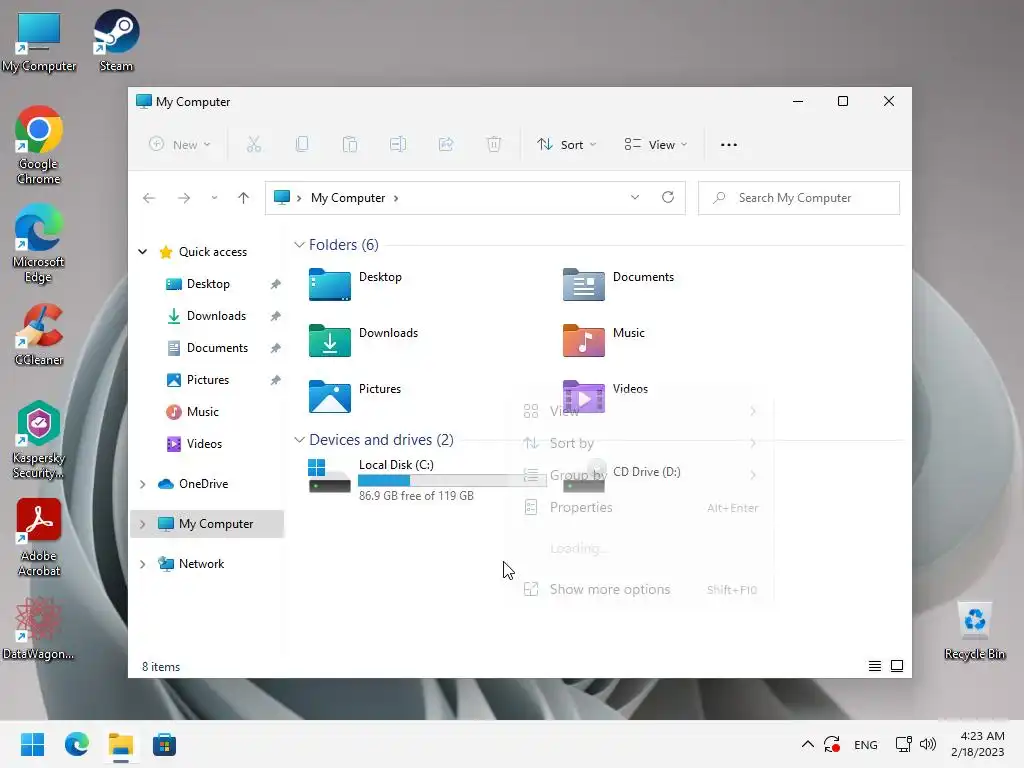Open clock and date flyout
Viewport: 1024px width, 768px height.
978,744
